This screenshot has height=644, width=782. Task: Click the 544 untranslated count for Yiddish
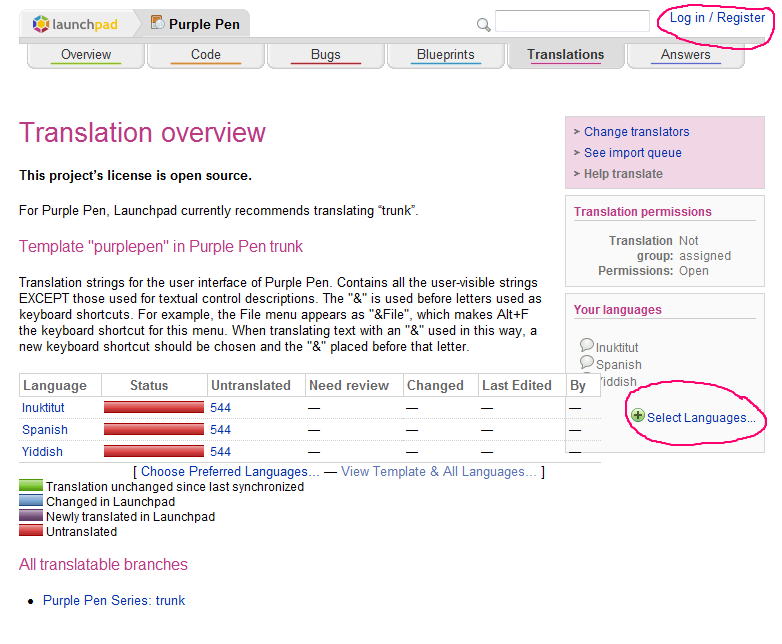coord(220,451)
